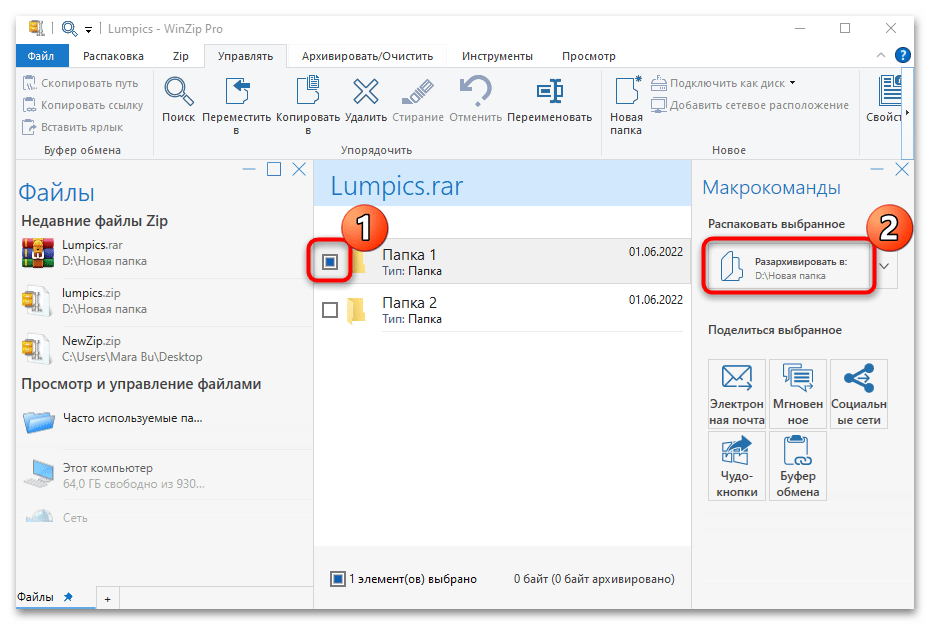Switch to the Распаковка ribbon tab
Screen dimensions: 930x625
(x=113, y=56)
